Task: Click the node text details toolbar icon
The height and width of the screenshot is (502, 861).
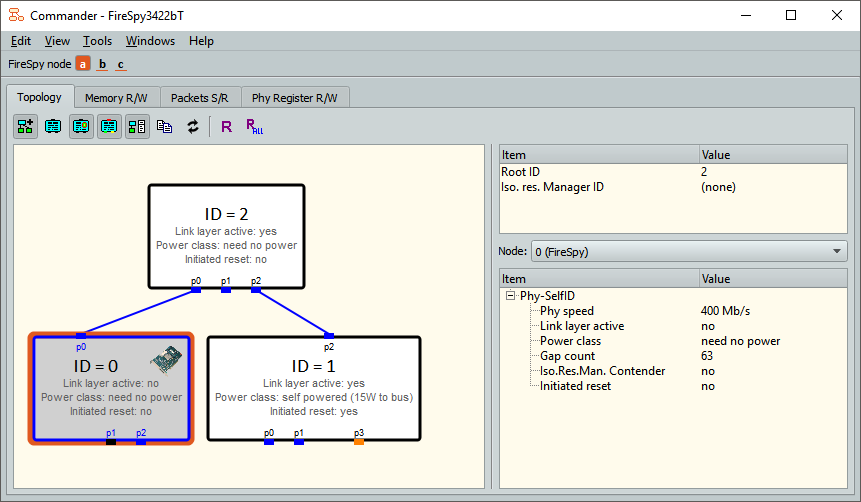Action: click(x=53, y=127)
